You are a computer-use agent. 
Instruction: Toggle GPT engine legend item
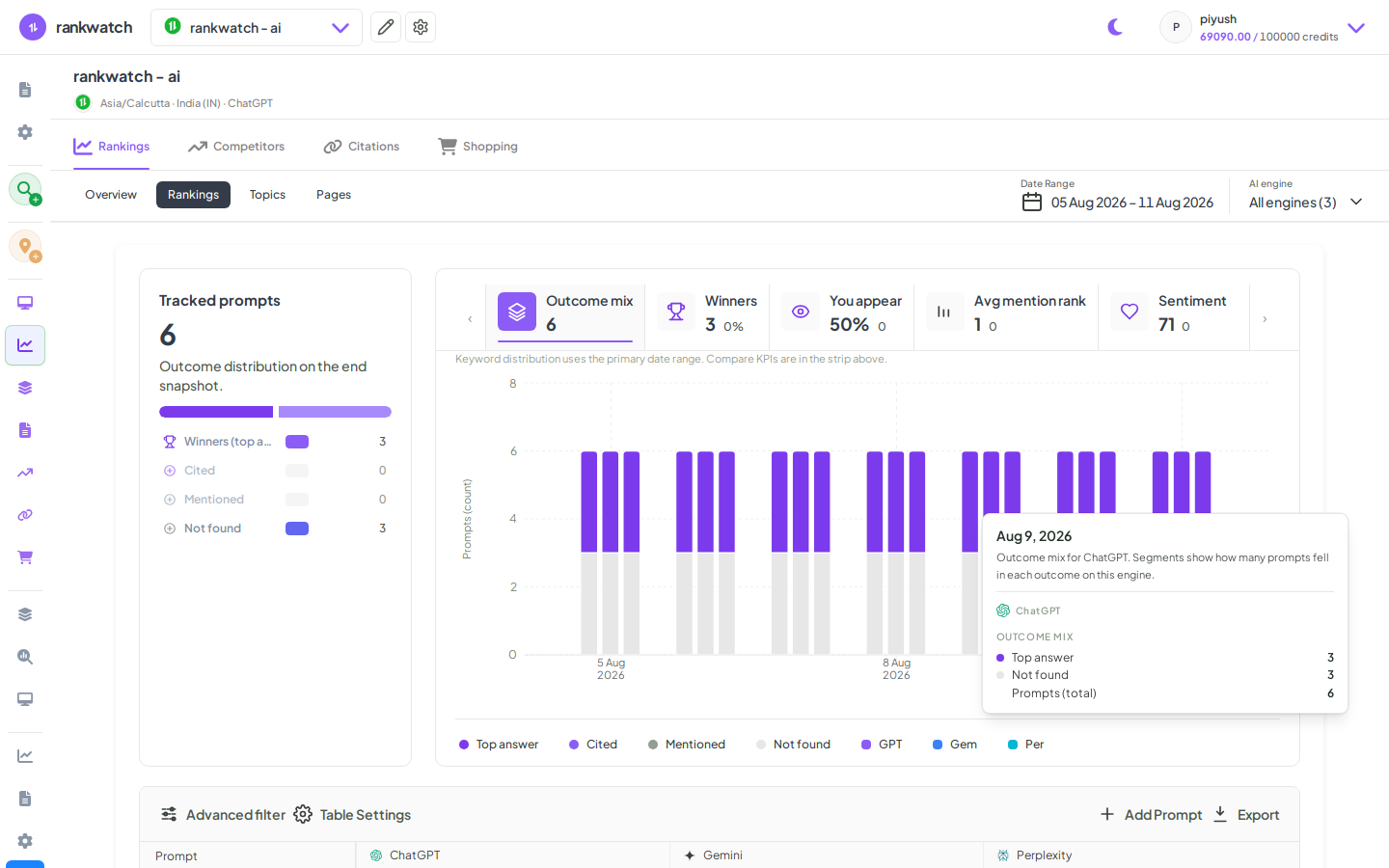click(x=882, y=745)
